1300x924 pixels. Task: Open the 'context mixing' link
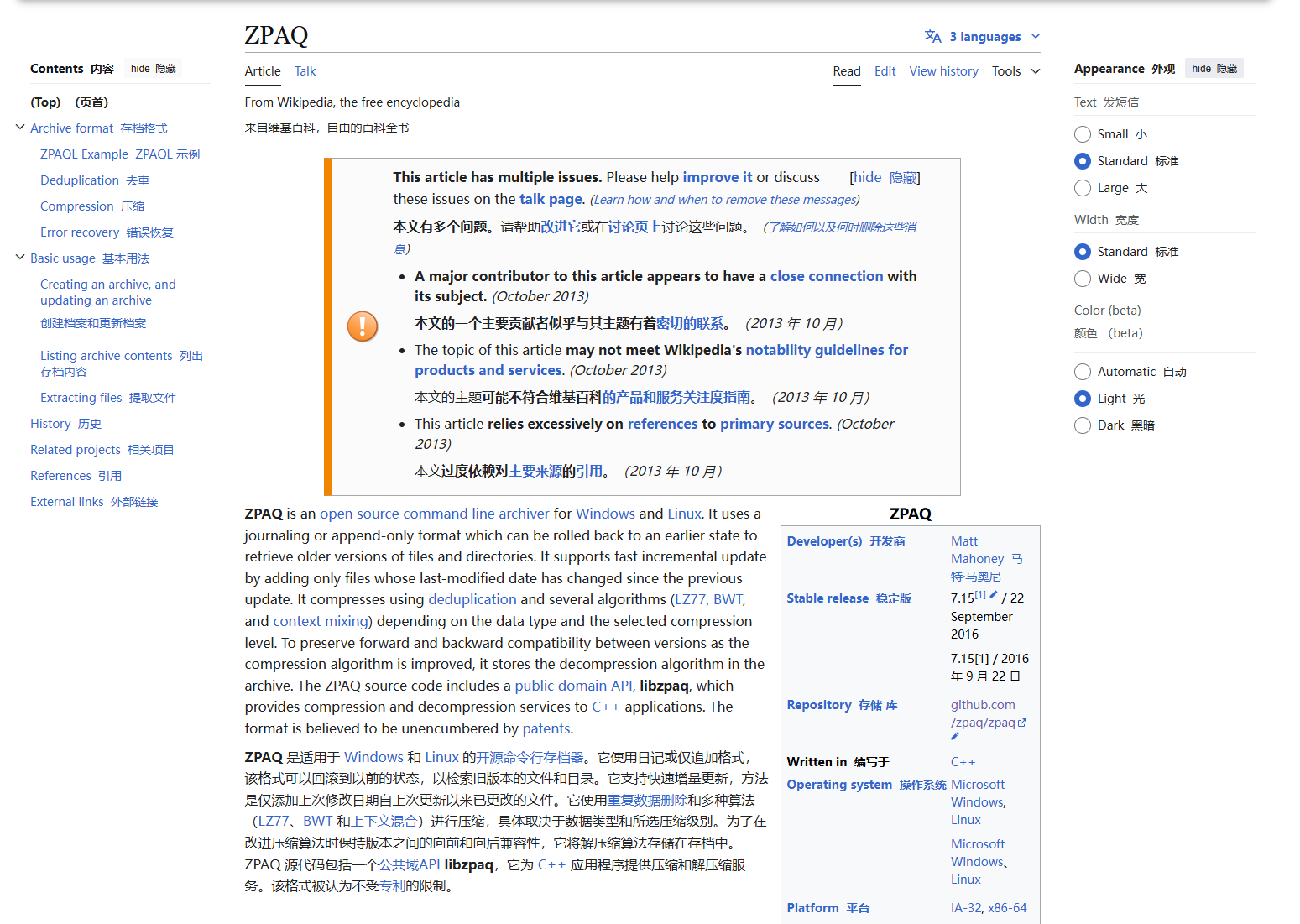point(321,621)
